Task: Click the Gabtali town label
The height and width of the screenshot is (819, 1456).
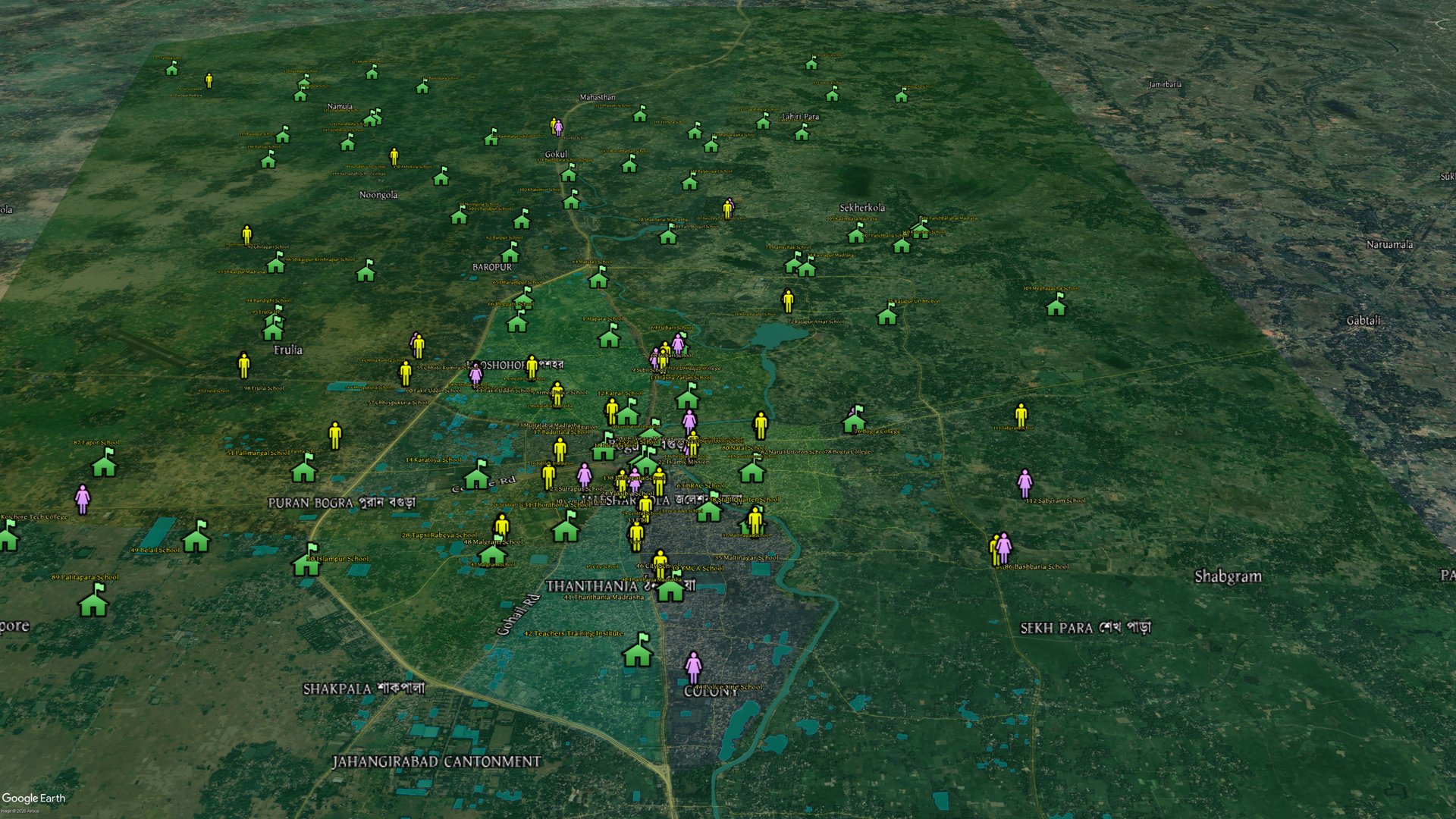Action: pyautogui.click(x=1363, y=321)
